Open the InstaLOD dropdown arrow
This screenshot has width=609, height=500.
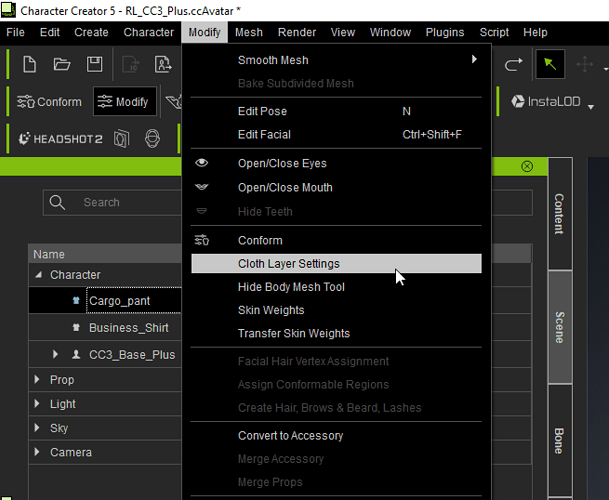591,107
